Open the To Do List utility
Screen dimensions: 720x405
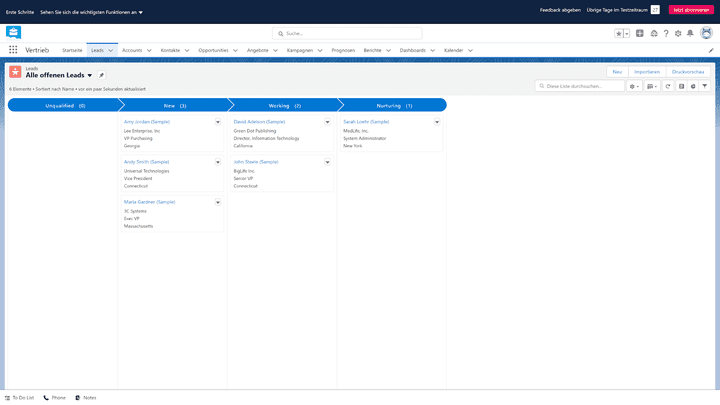(19, 398)
